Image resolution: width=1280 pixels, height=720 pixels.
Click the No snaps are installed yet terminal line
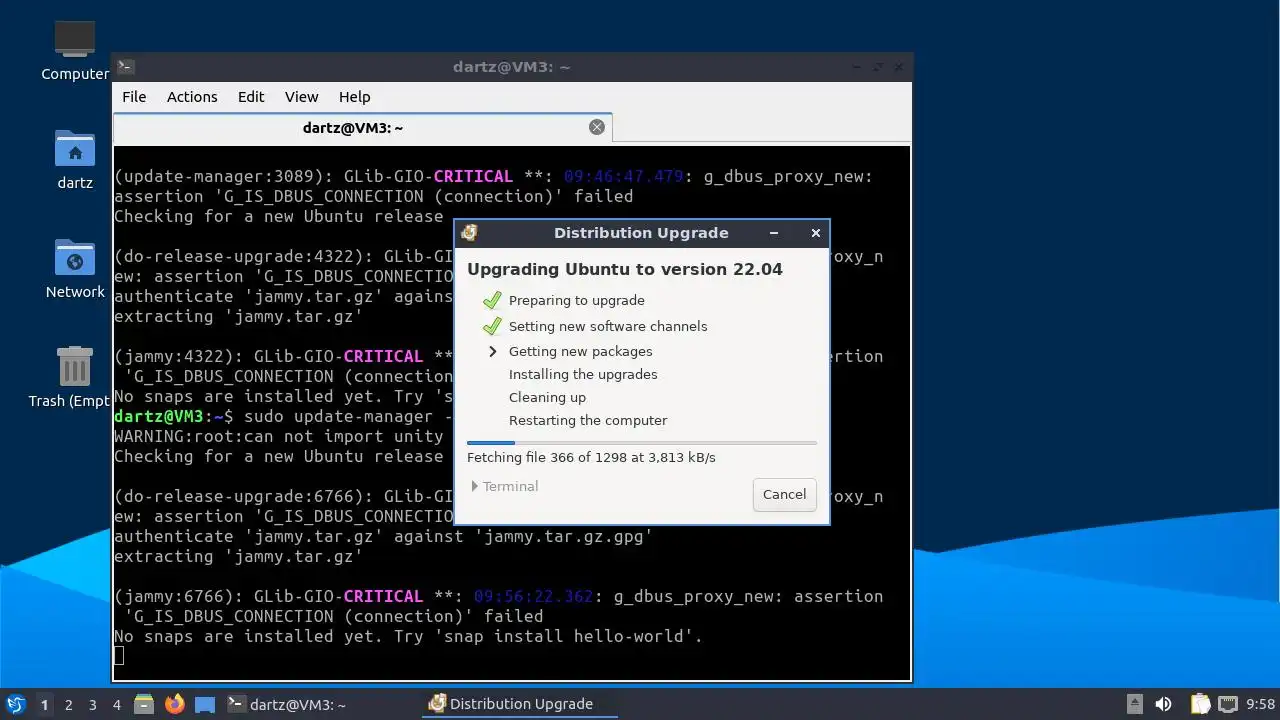(409, 636)
